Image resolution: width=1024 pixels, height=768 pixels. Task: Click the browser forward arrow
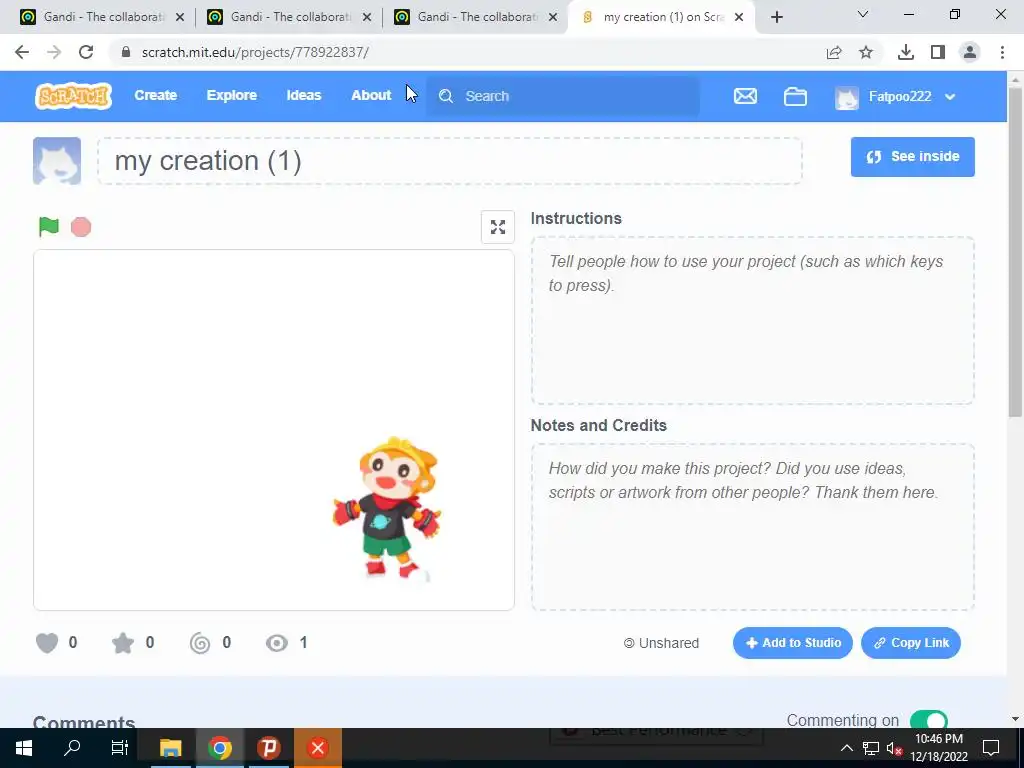(x=54, y=52)
